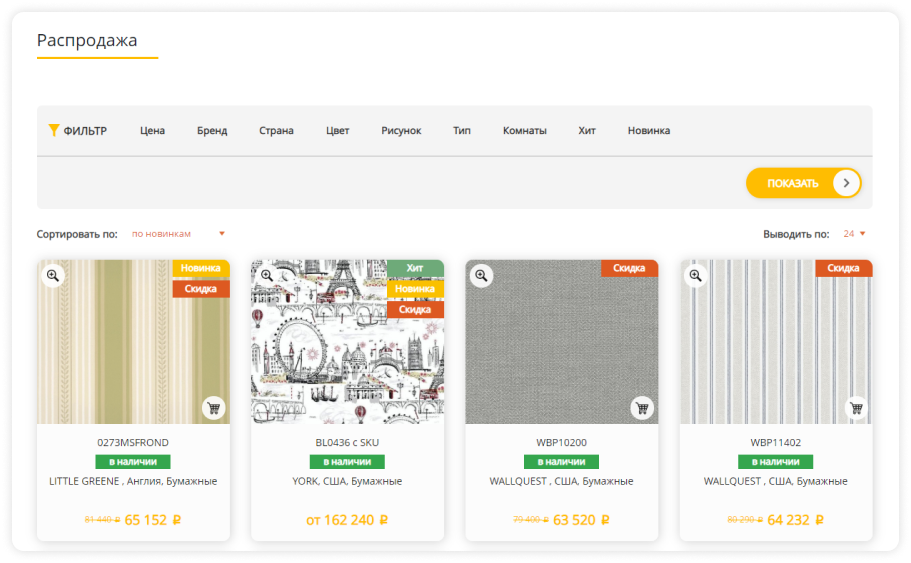Open magnifier on WBP10200 gray wallpaper
This screenshot has height=563, width=911.
pos(481,275)
